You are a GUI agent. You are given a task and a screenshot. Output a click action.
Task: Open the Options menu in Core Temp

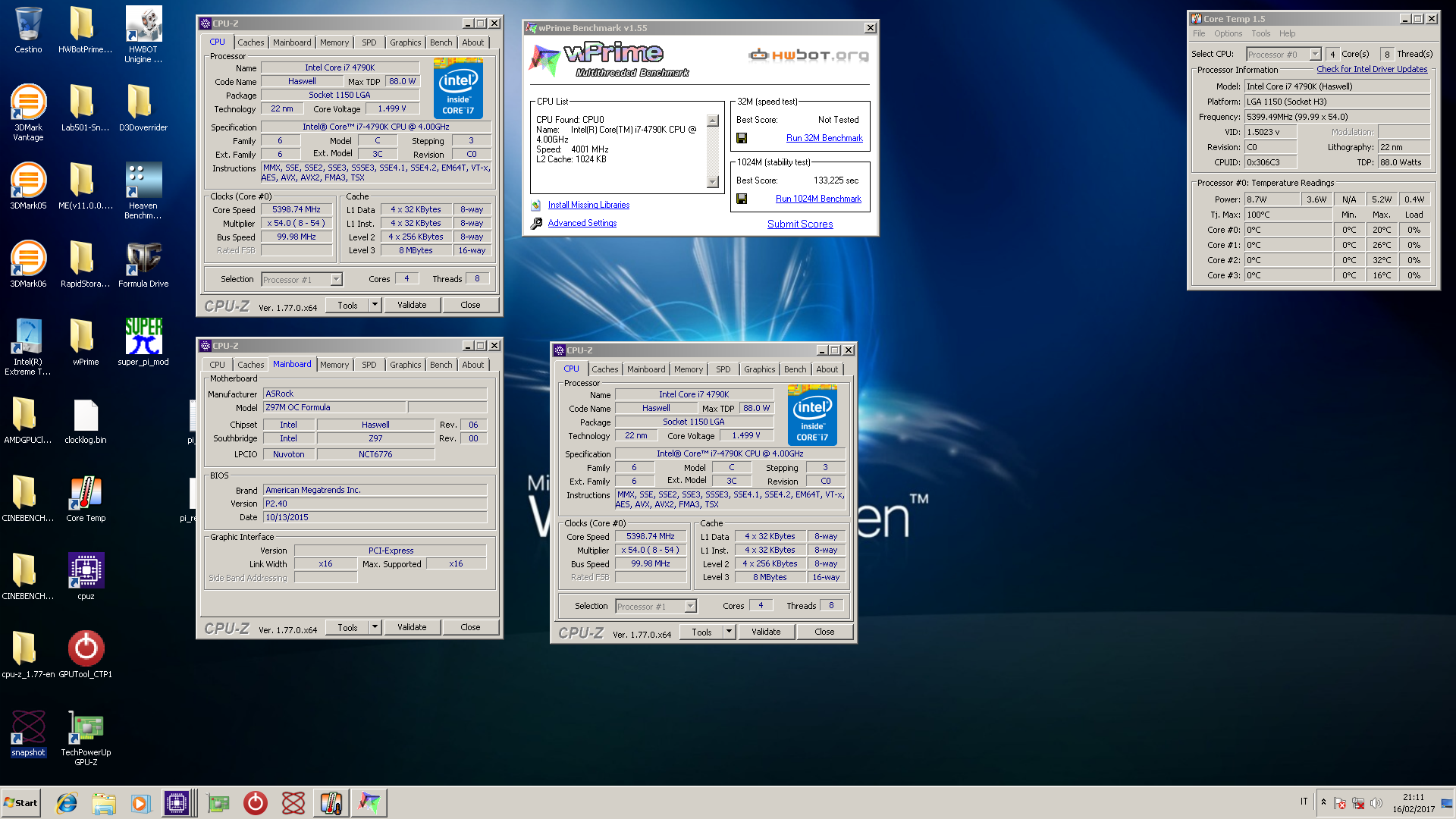coord(1228,33)
